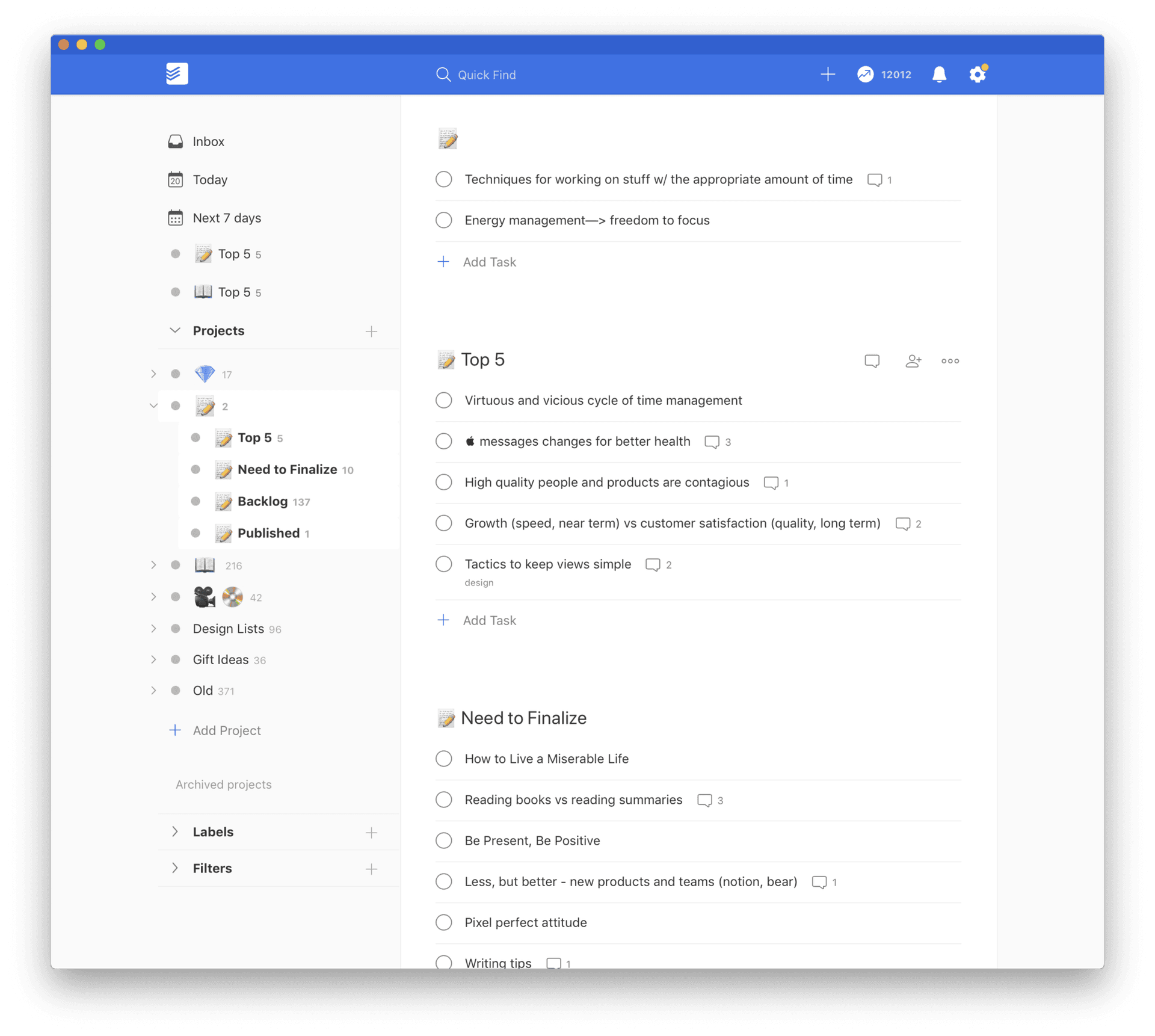Collapse the Projects section

tap(174, 330)
